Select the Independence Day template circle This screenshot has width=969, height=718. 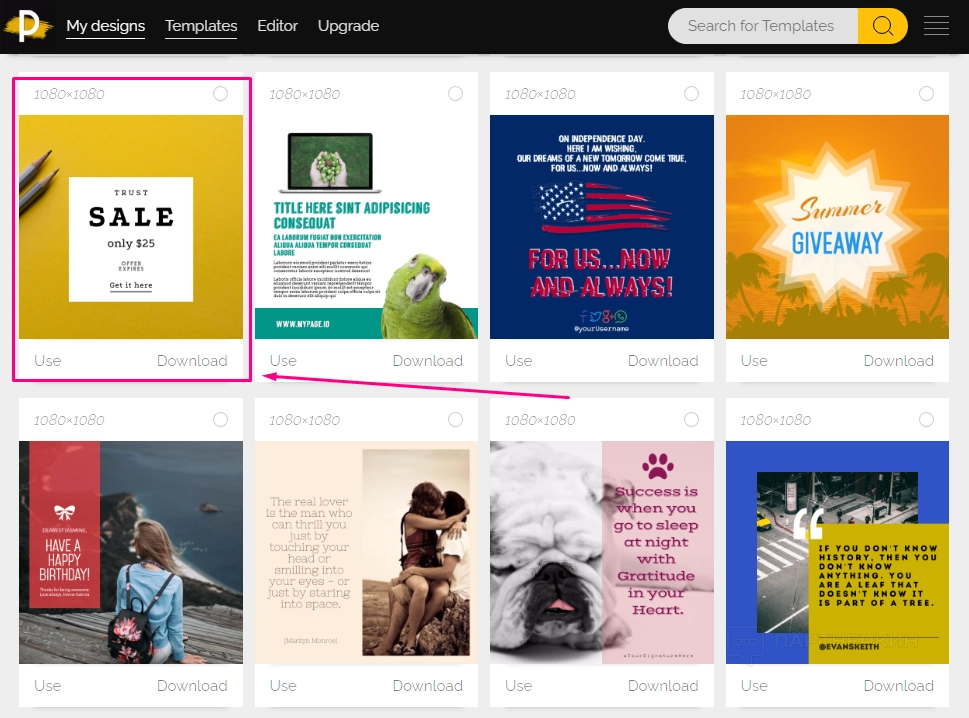click(692, 93)
